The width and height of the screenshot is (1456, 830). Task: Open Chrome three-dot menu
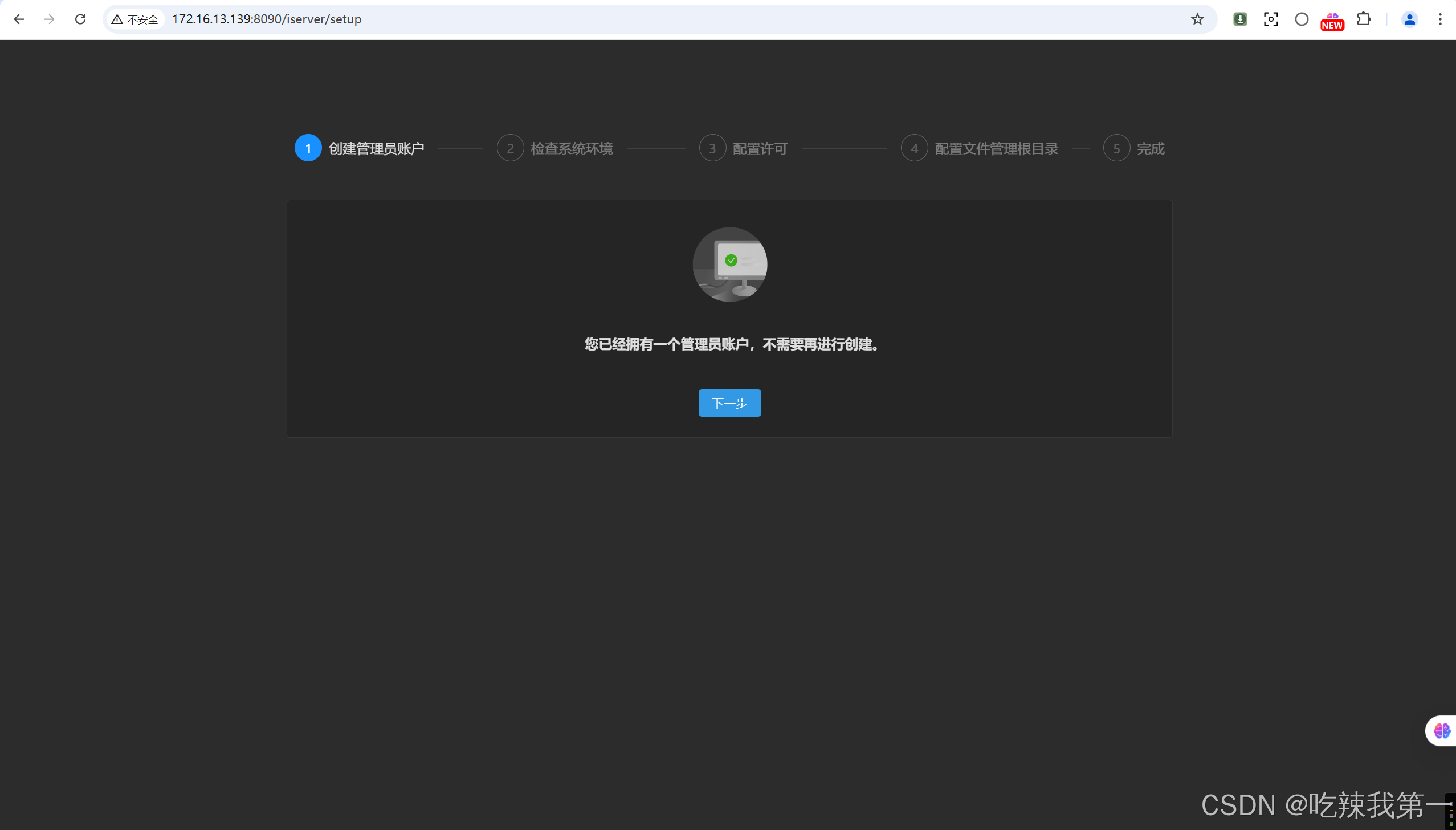coord(1440,19)
